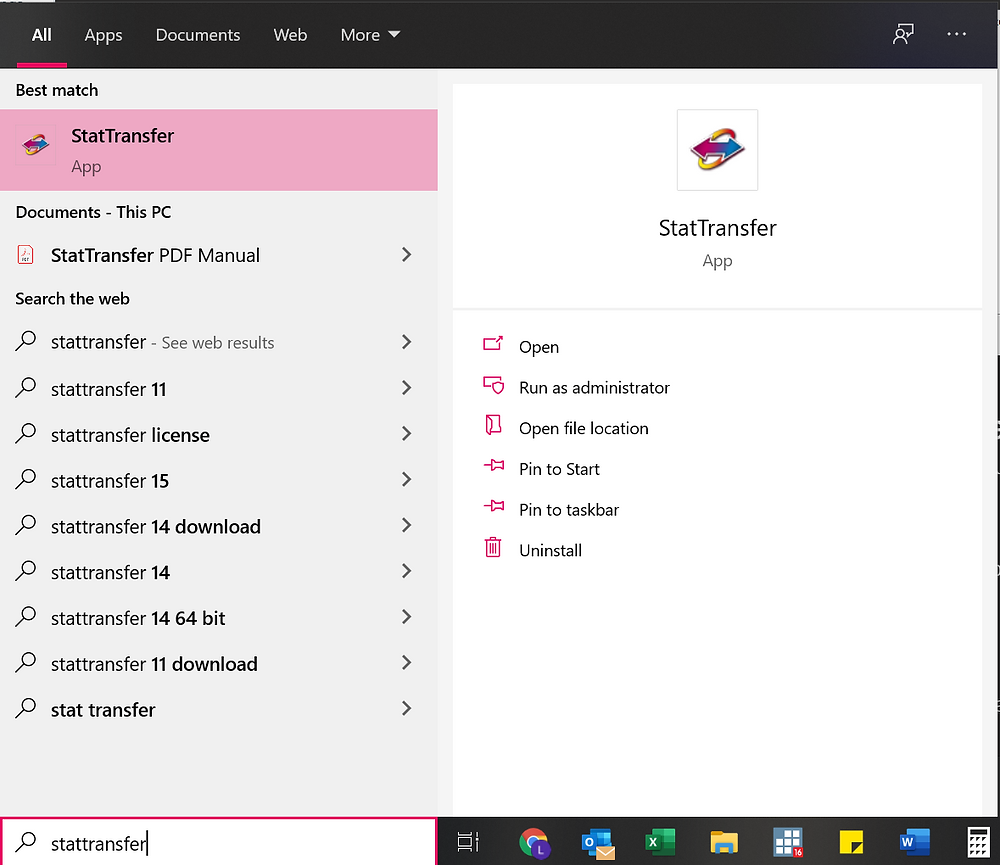Open Word from the taskbar

pyautogui.click(x=914, y=842)
